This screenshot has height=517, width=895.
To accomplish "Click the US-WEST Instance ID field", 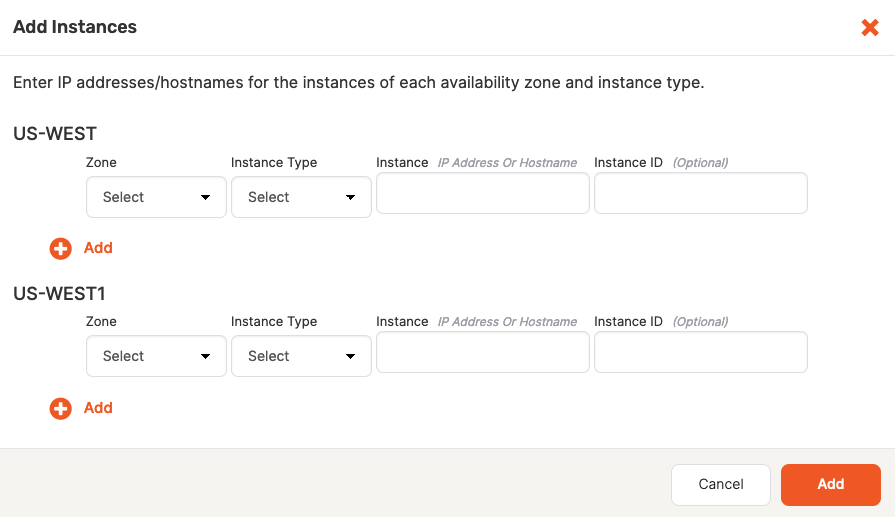I will coord(700,193).
